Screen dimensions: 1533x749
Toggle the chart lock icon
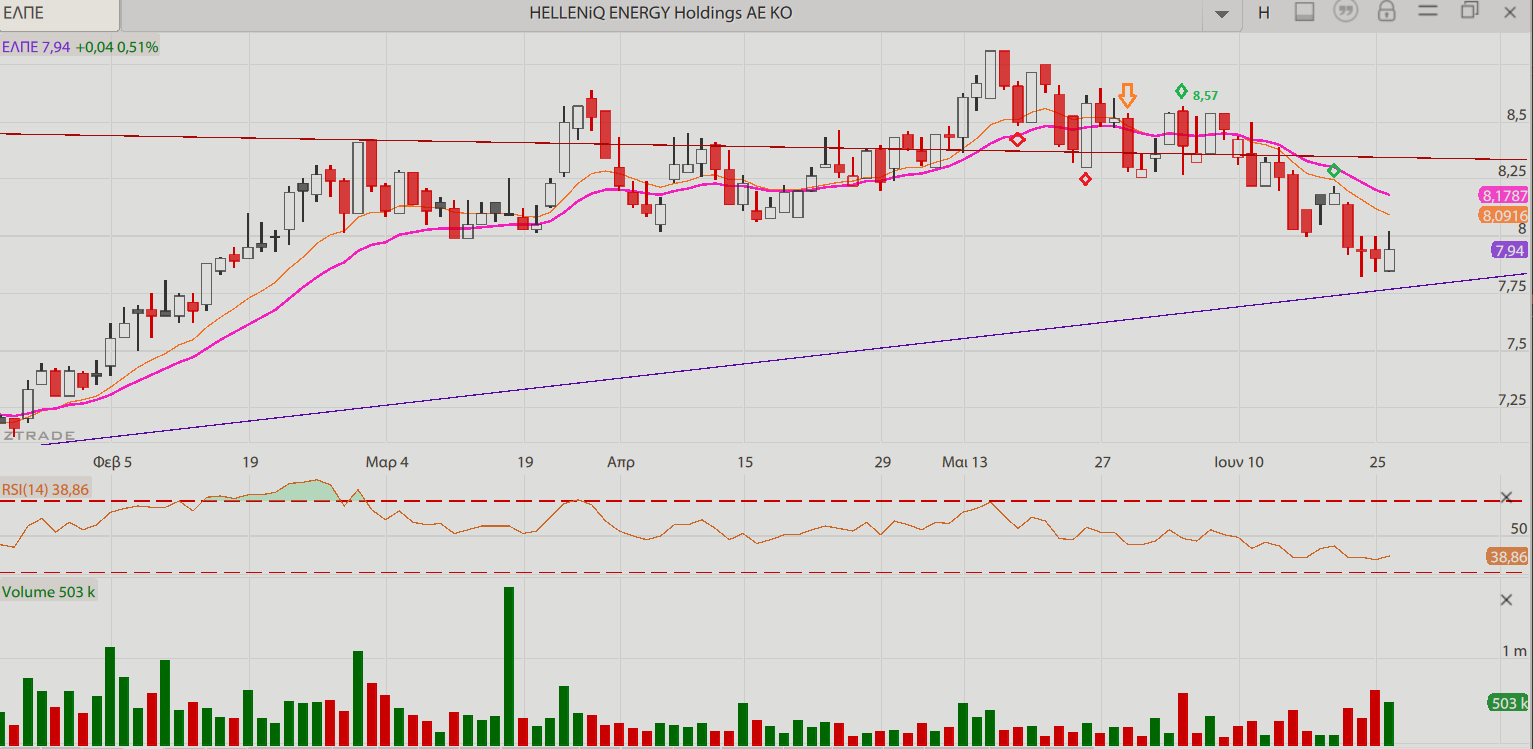1386,12
